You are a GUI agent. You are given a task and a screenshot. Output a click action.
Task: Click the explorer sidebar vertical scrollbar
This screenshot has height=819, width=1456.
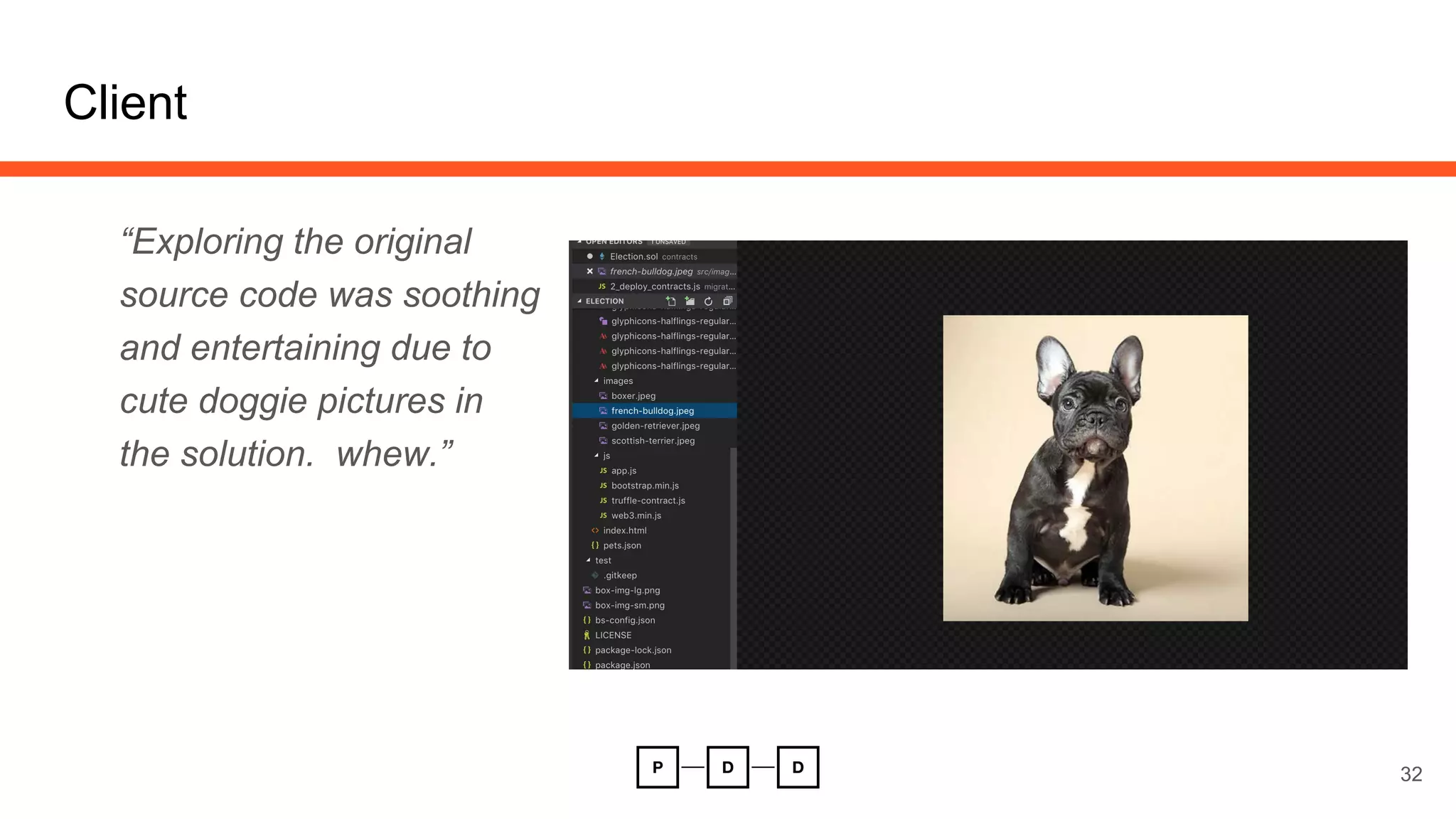[733, 558]
